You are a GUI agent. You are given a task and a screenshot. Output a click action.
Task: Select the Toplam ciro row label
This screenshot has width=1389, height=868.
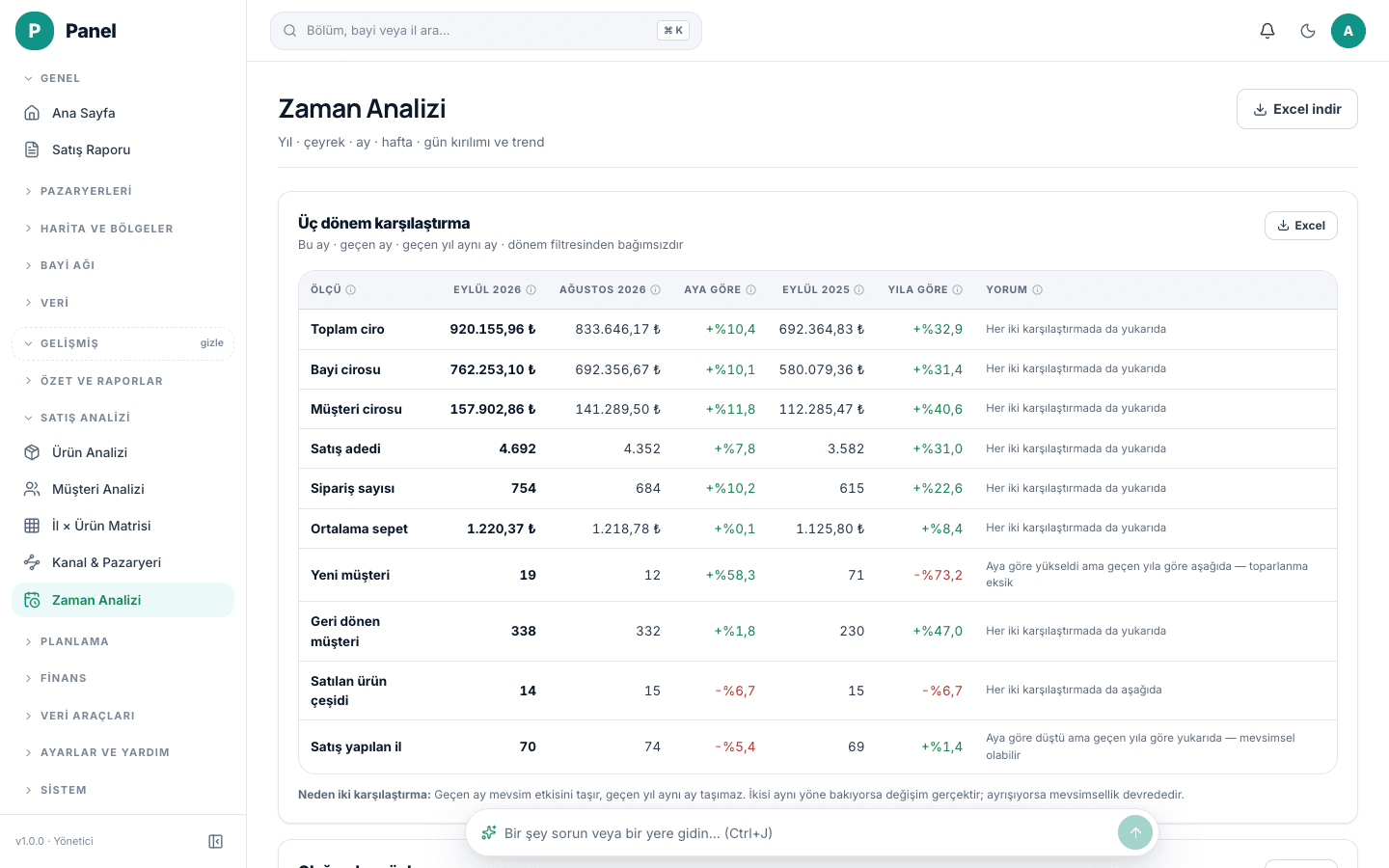347,330
